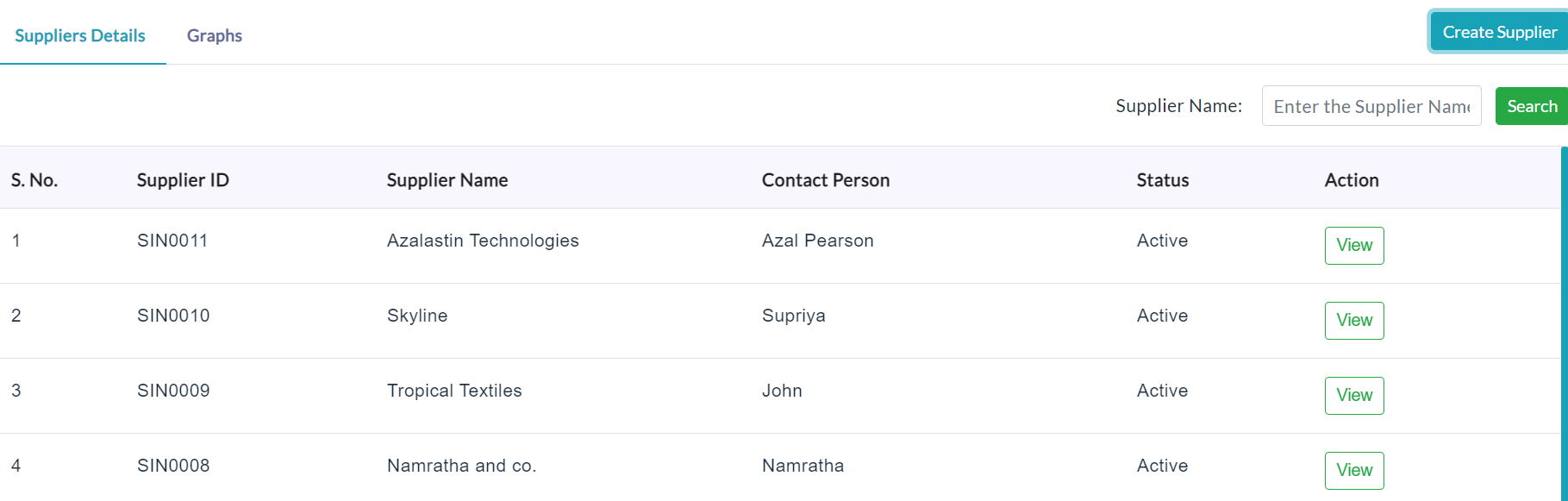Click the Status column header

pos(1163,180)
